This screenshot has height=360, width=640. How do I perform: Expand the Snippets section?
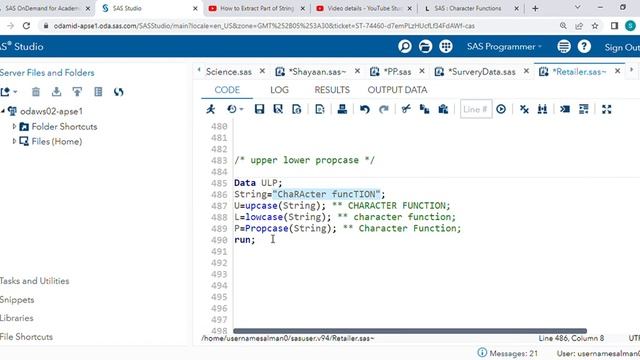click(17, 300)
